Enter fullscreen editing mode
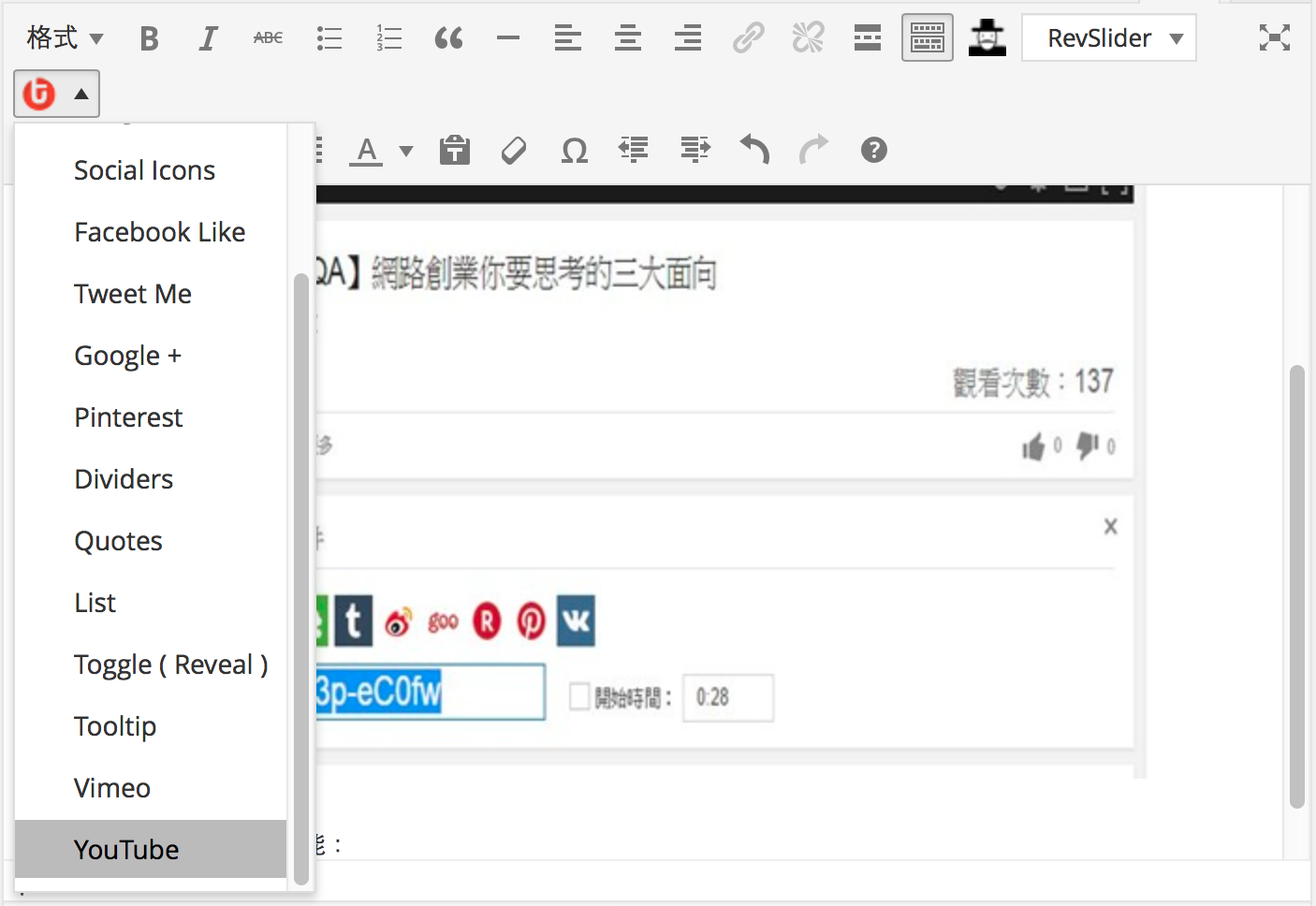Viewport: 1316px width, 906px height. pyautogui.click(x=1274, y=37)
